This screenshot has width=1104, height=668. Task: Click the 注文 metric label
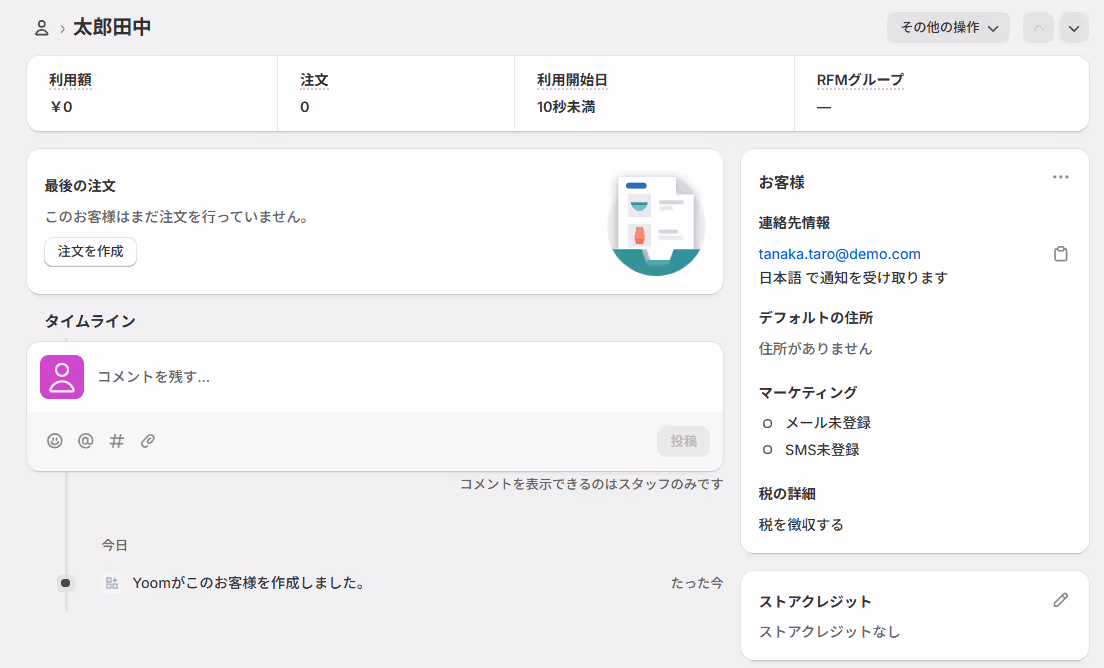[314, 80]
